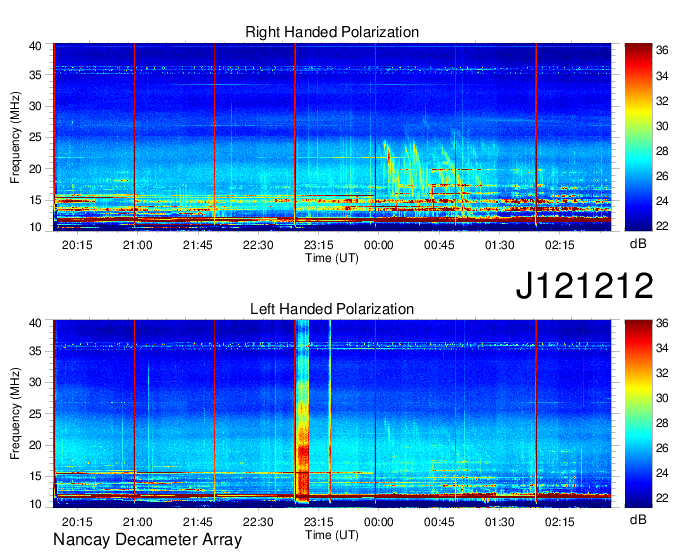
Task: Click the Right Handed polarization spectrogram image
Action: [x=332, y=135]
